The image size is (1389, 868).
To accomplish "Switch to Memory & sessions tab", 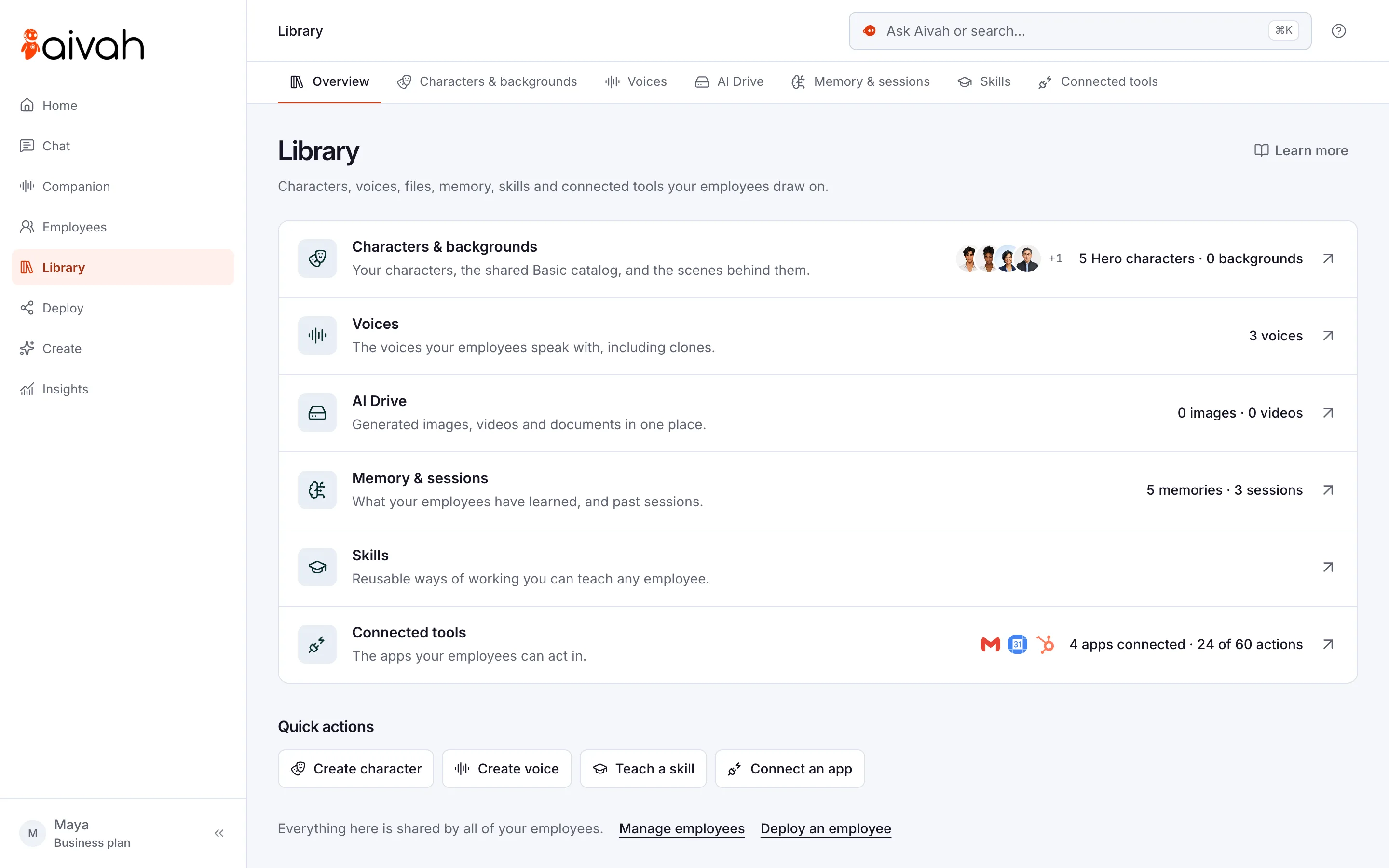I will pyautogui.click(x=860, y=82).
